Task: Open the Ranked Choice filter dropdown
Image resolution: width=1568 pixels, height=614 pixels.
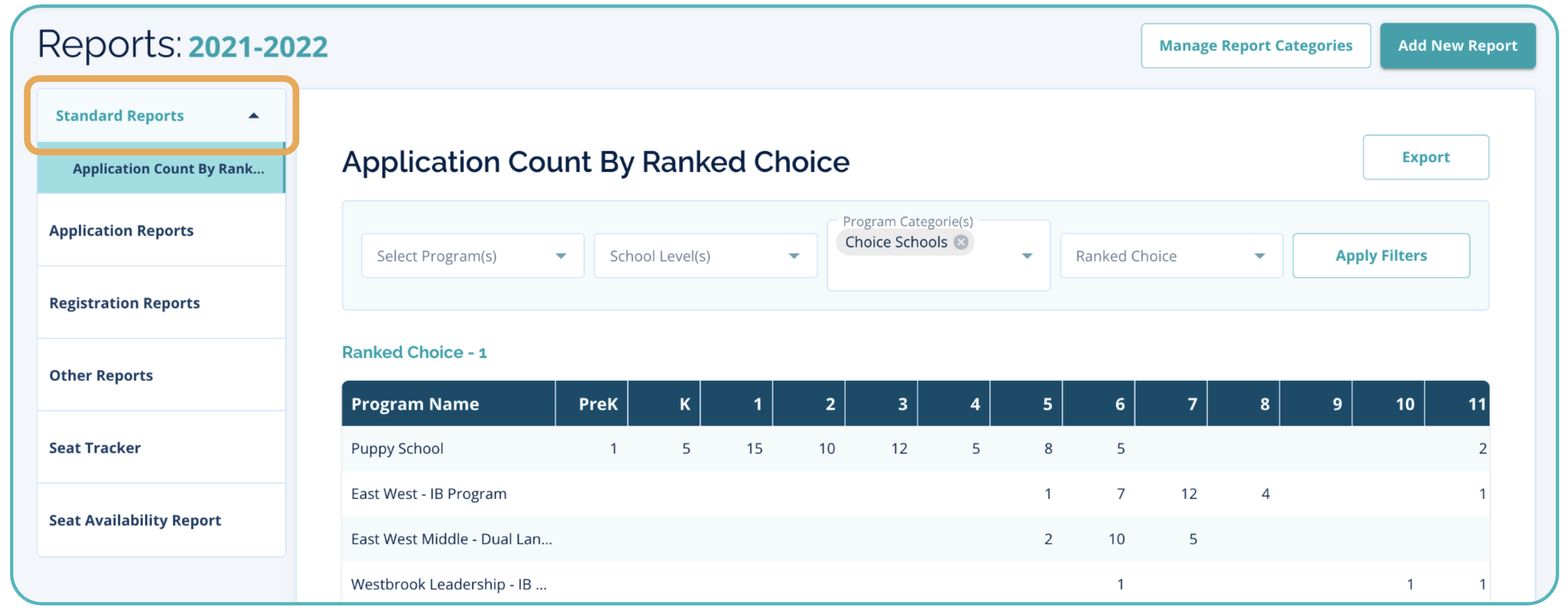Action: (x=1170, y=256)
